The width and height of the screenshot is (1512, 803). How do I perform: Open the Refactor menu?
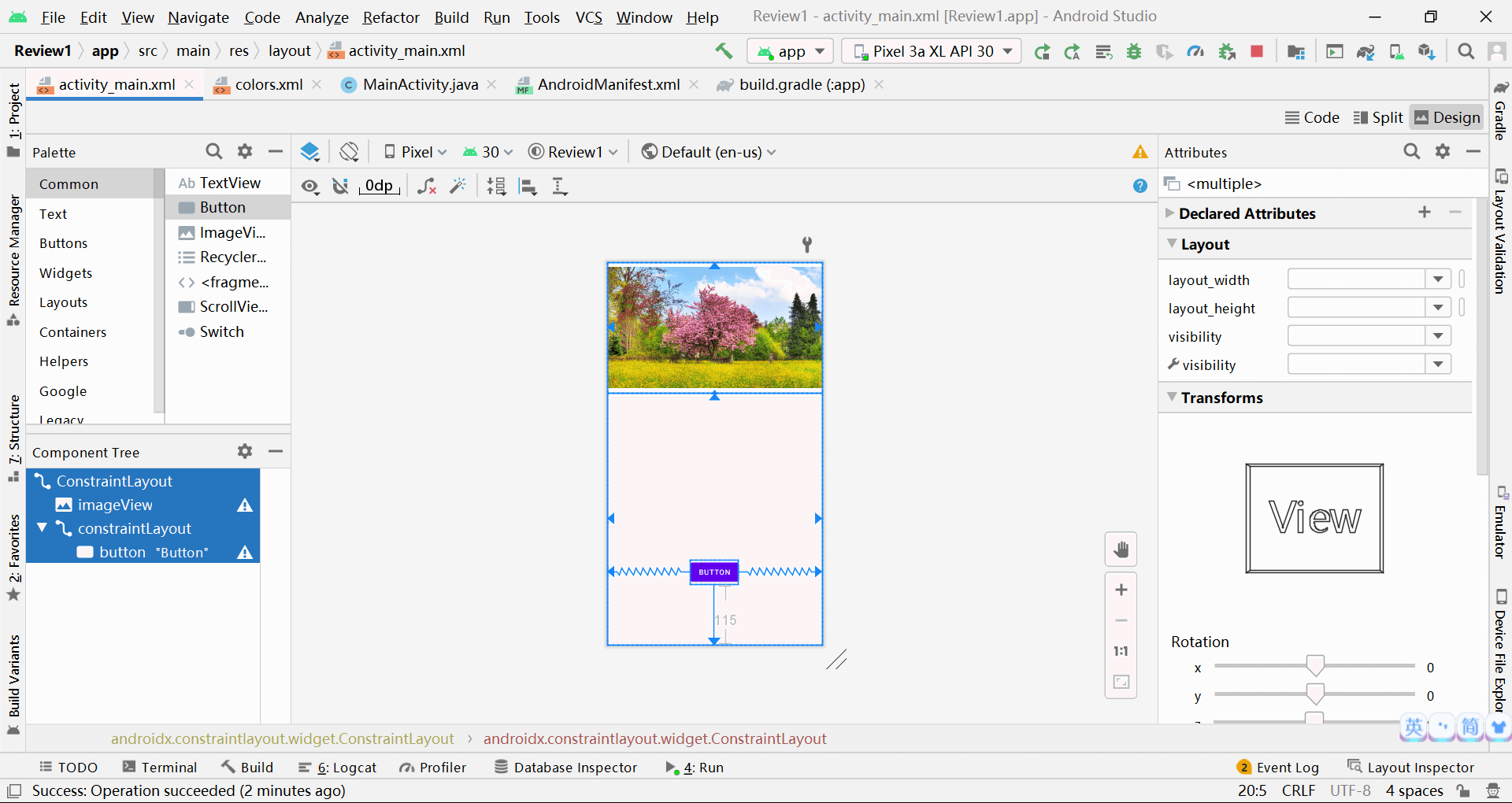(x=391, y=17)
